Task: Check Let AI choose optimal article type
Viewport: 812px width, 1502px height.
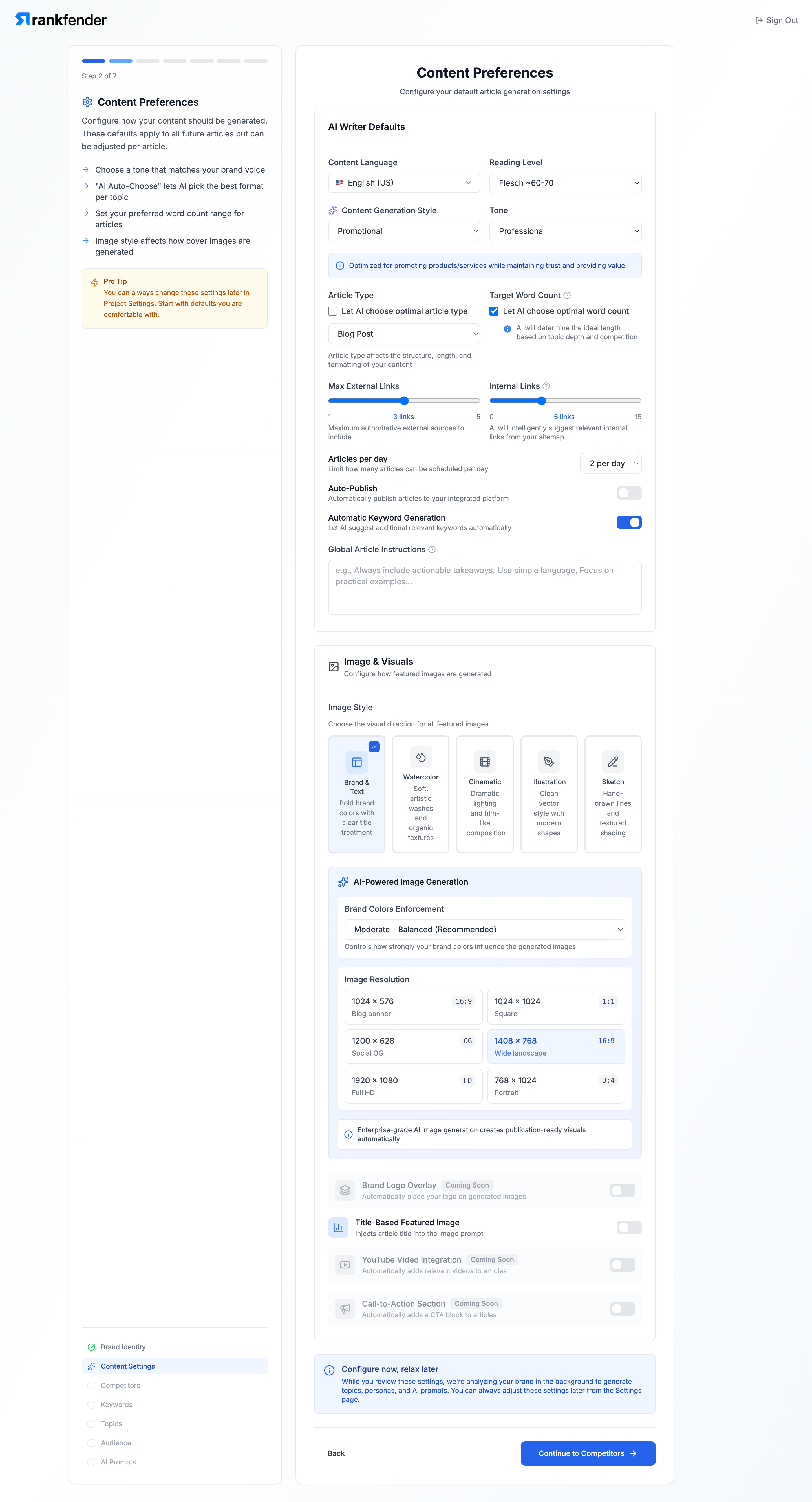Action: coord(333,311)
